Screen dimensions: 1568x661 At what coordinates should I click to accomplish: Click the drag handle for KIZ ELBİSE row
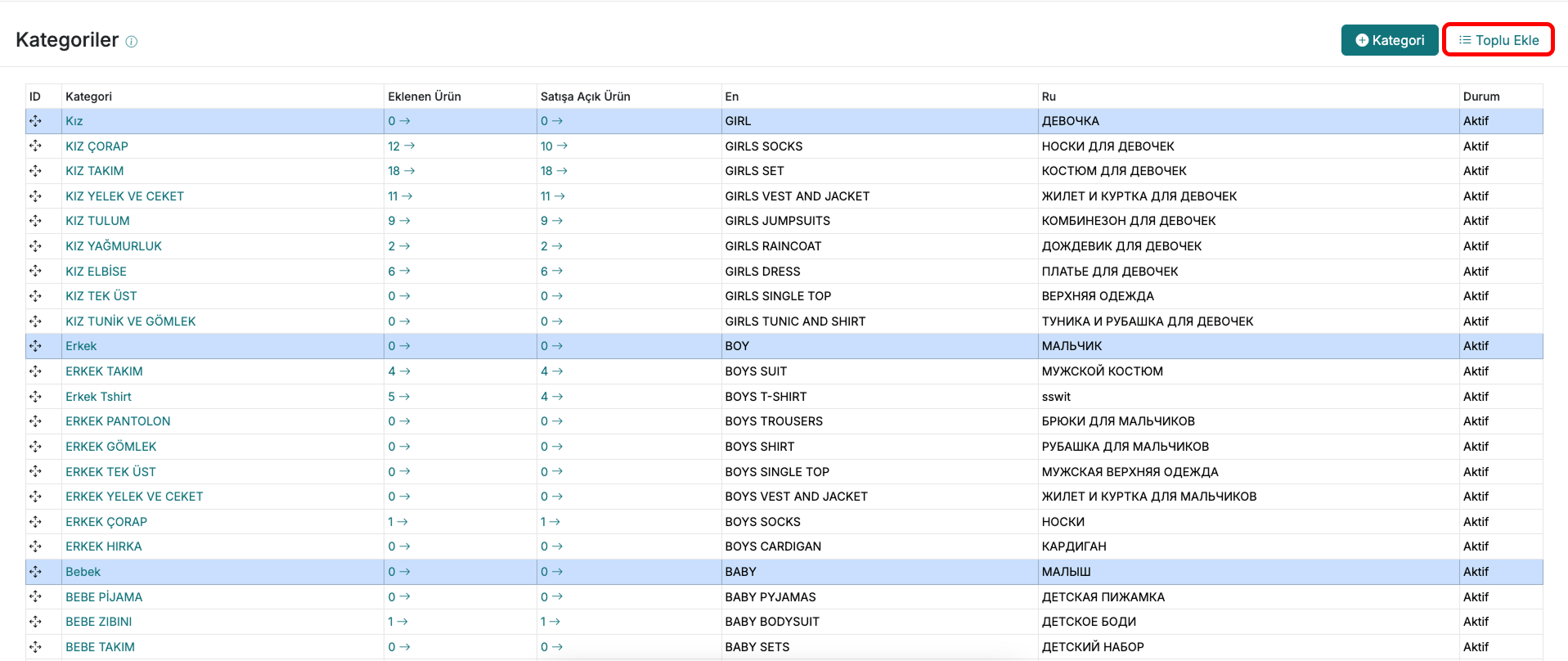coord(35,272)
